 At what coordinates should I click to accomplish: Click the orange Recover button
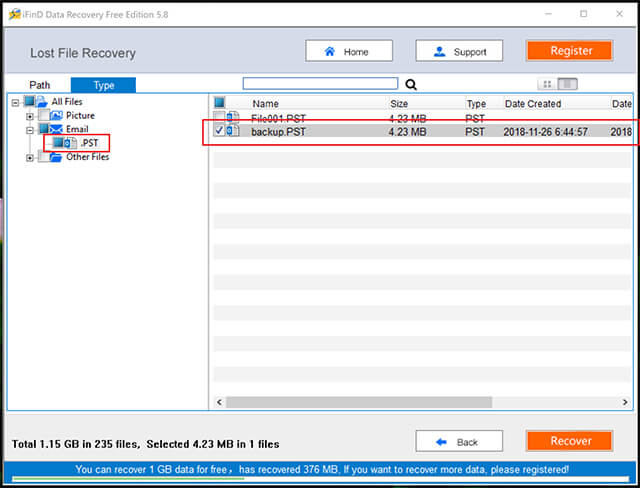coord(569,441)
